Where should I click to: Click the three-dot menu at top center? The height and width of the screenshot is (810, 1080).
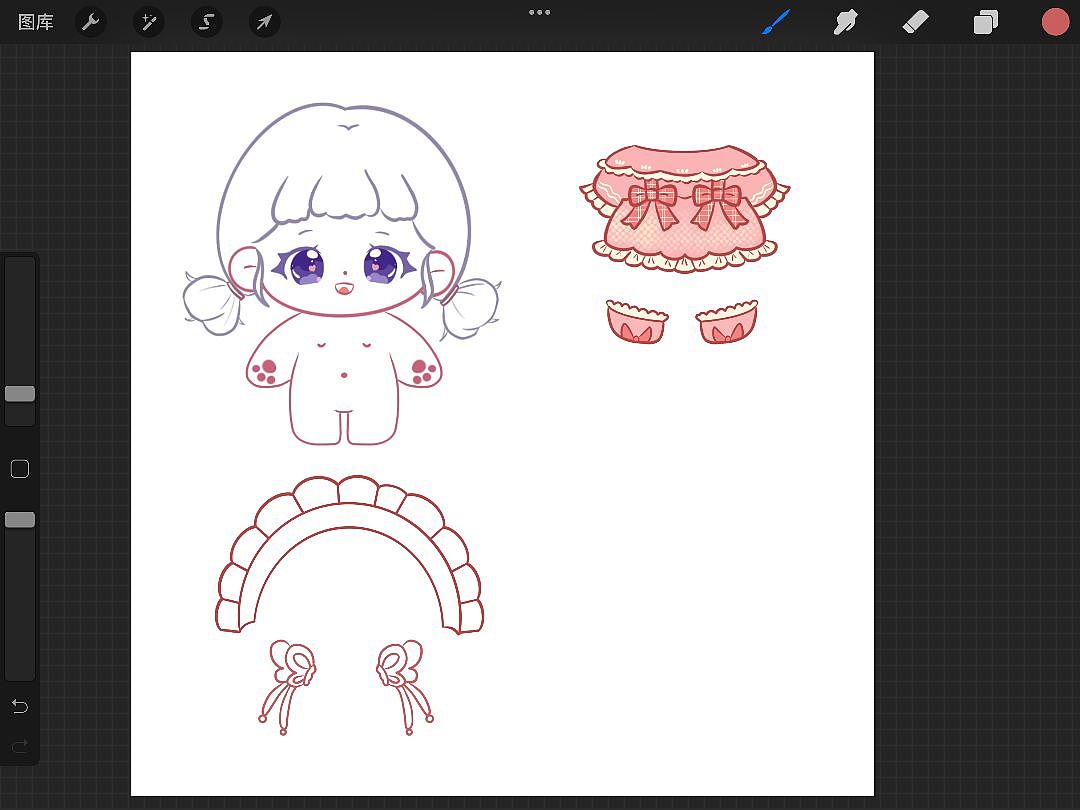point(539,12)
